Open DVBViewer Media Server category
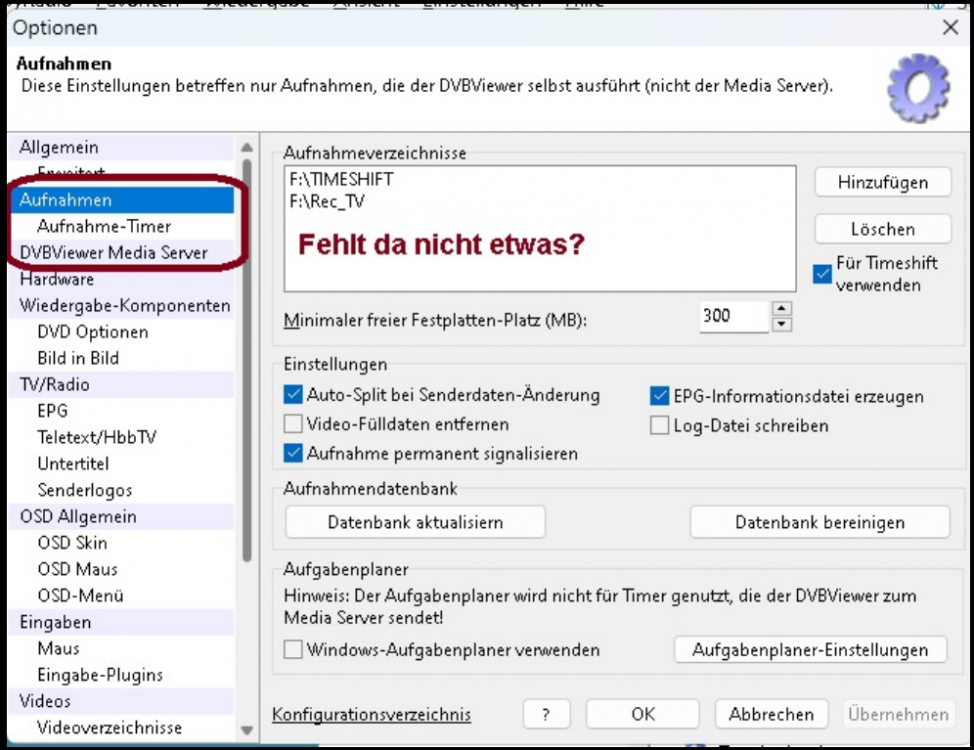 coord(114,252)
